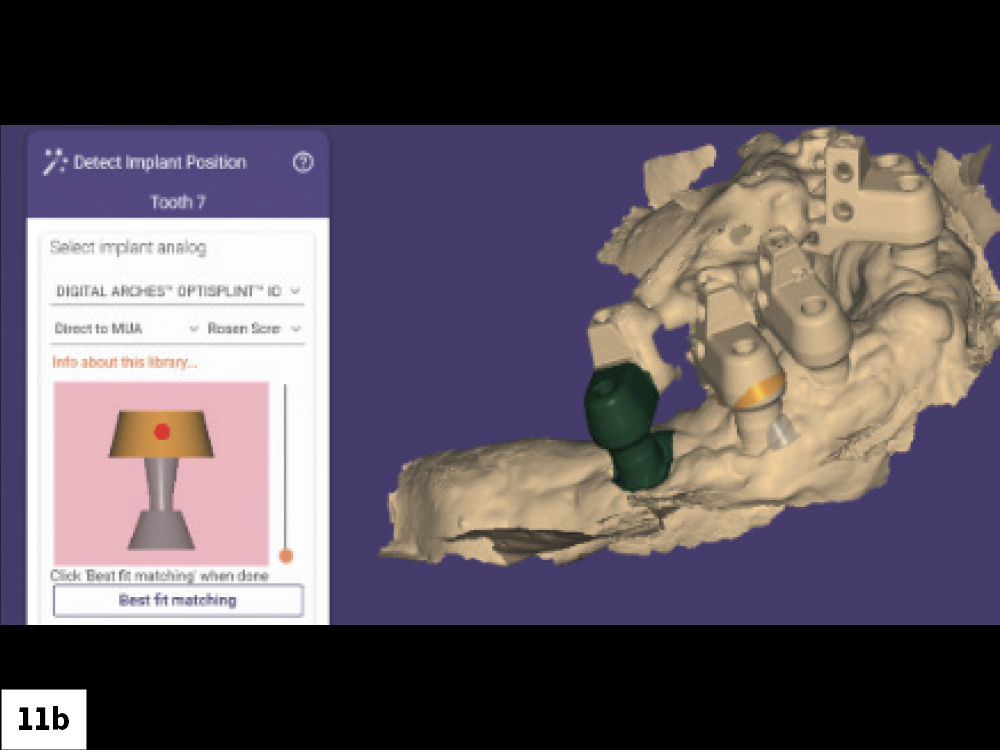Open the help icon on the panel header
The width and height of the screenshot is (1000, 750).
pyautogui.click(x=304, y=161)
